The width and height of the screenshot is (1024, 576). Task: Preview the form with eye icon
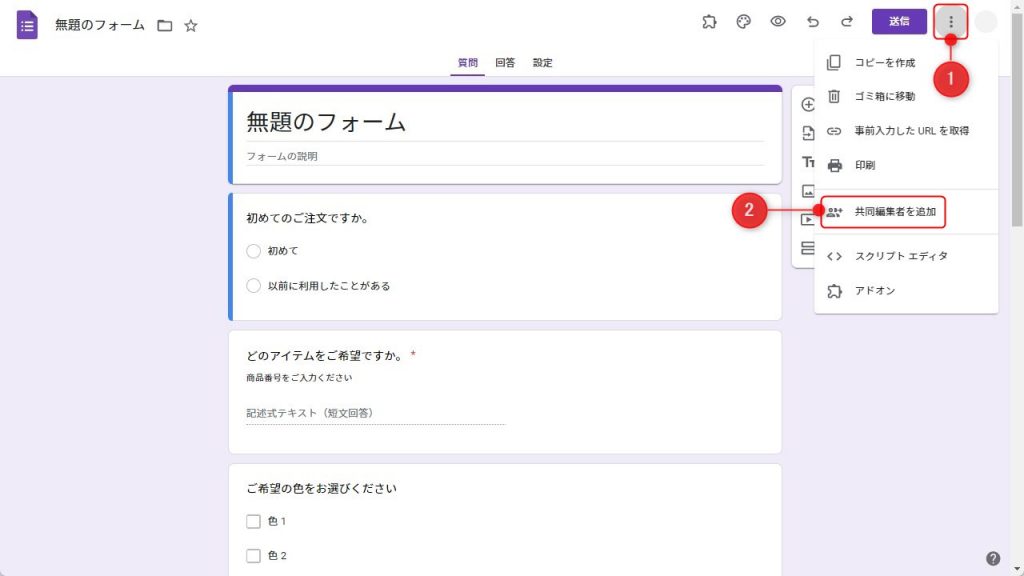pos(778,22)
